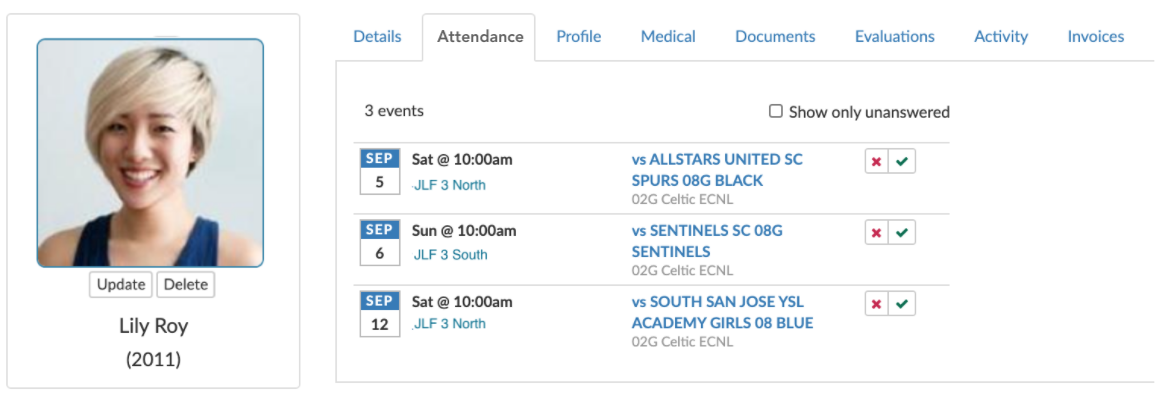Mark Sep 6 Sentinels game as not attending
Screen dimensions: 1160x398
click(x=877, y=232)
